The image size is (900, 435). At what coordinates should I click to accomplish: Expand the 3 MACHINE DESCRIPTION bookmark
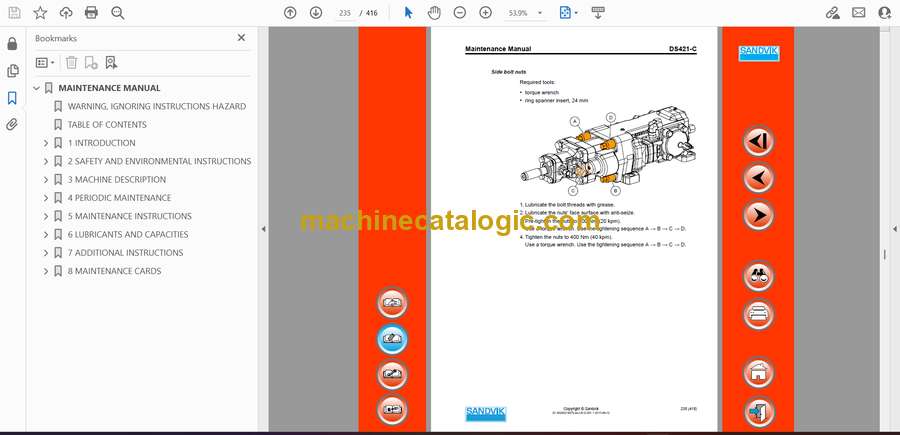46,180
